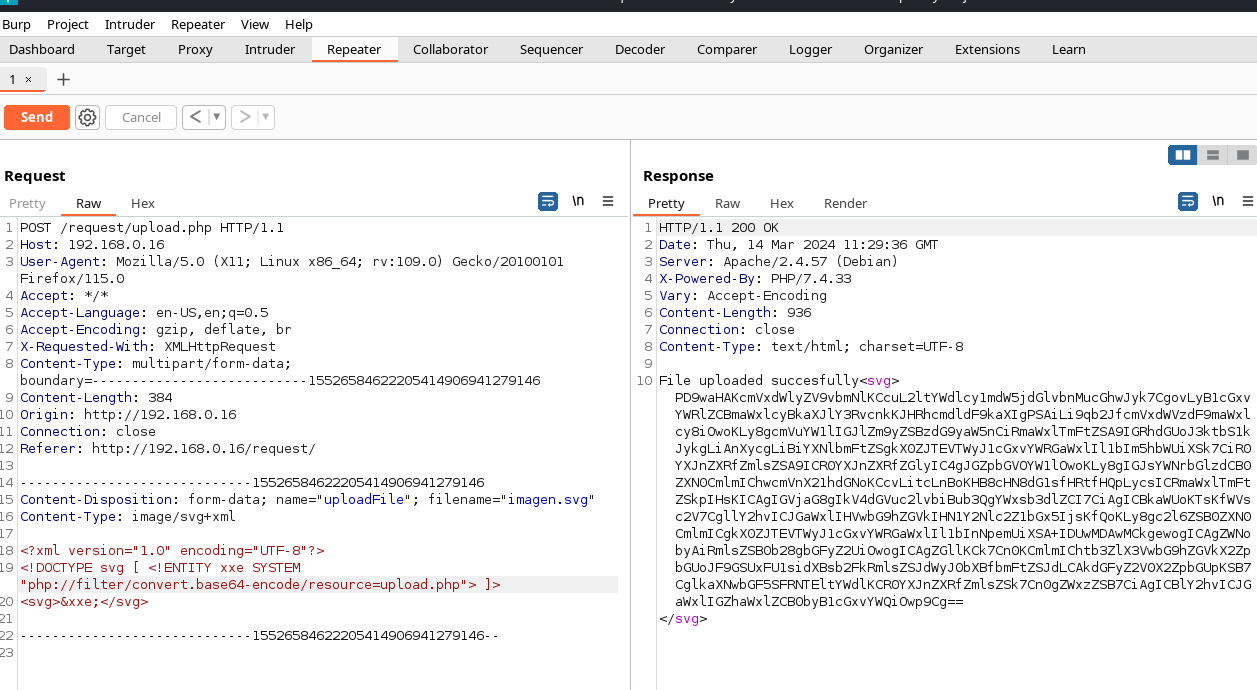
Task: Switch to the Logger tab
Action: coord(810,49)
